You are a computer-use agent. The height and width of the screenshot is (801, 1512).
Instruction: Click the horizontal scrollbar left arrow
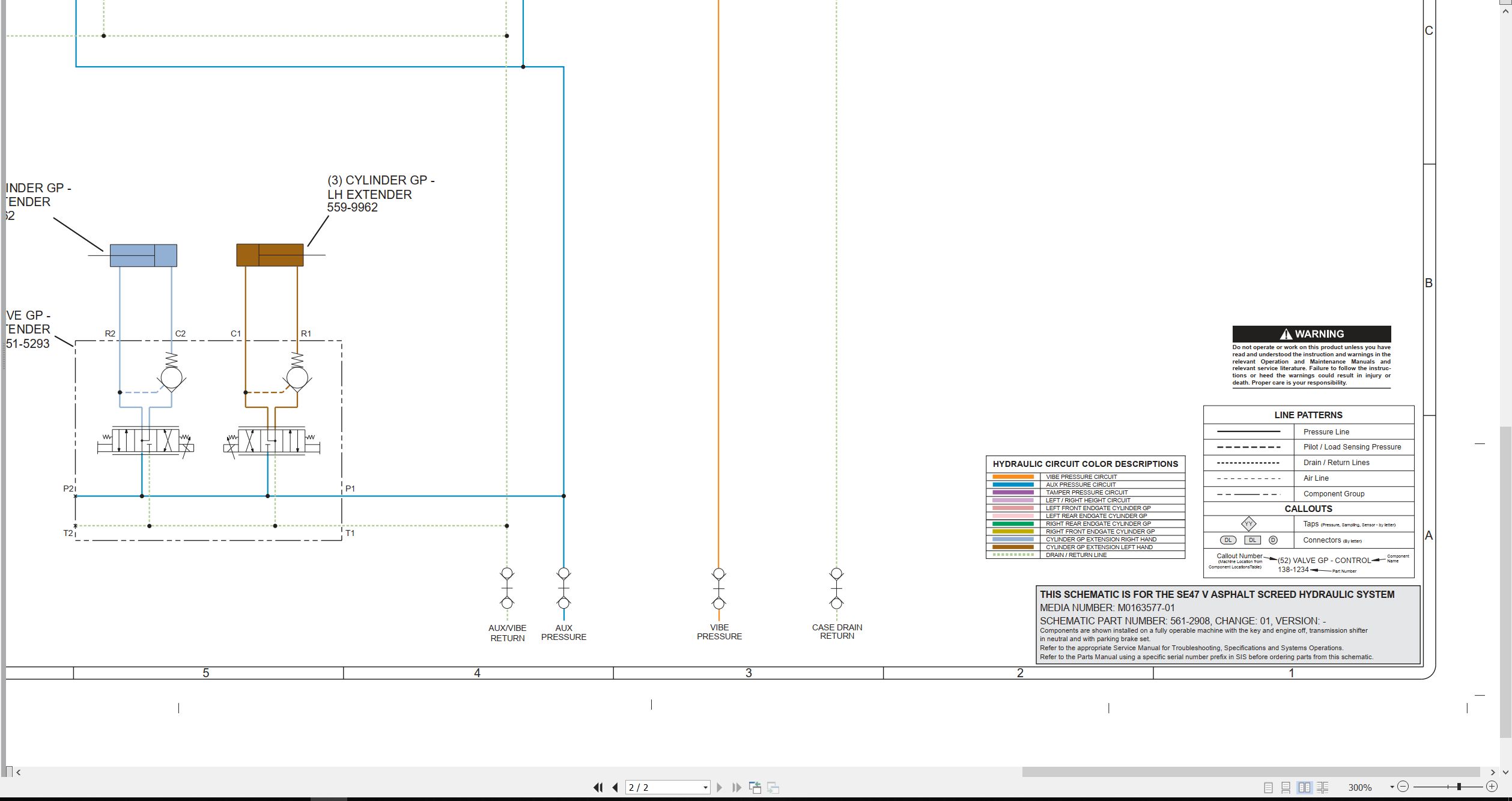click(x=19, y=772)
